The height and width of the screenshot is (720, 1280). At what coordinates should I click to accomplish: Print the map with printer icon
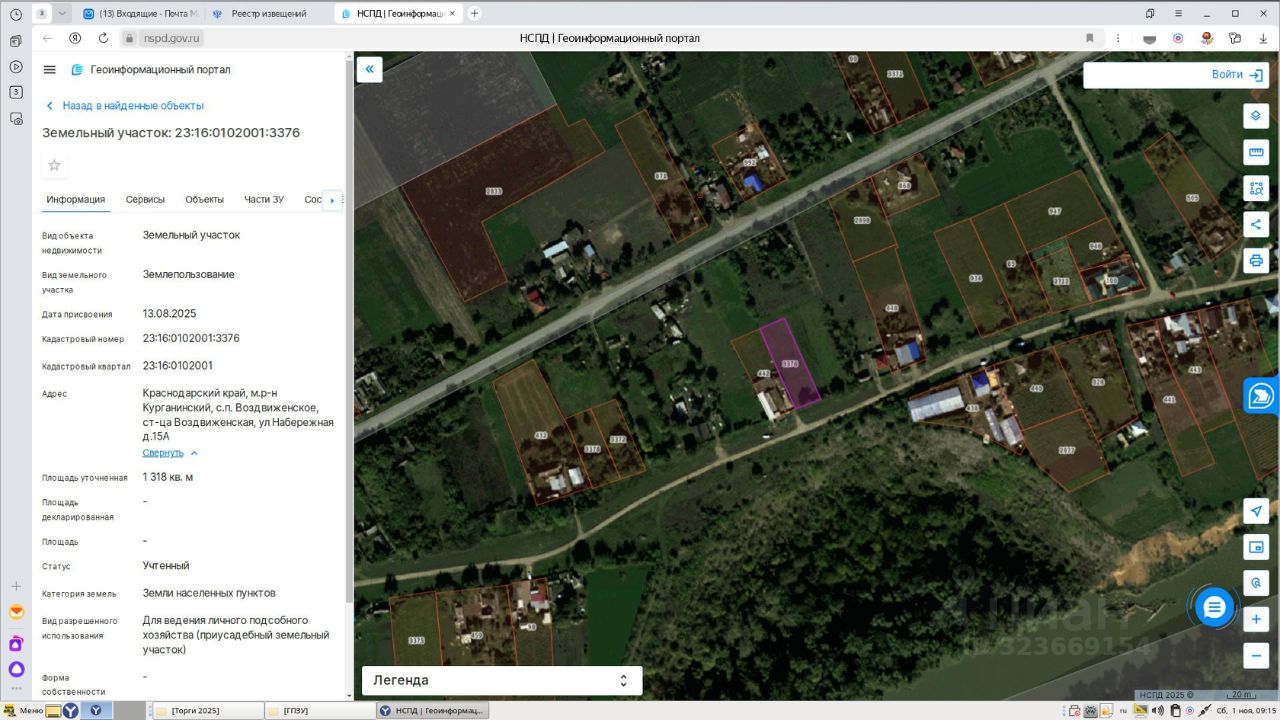pyautogui.click(x=1256, y=260)
